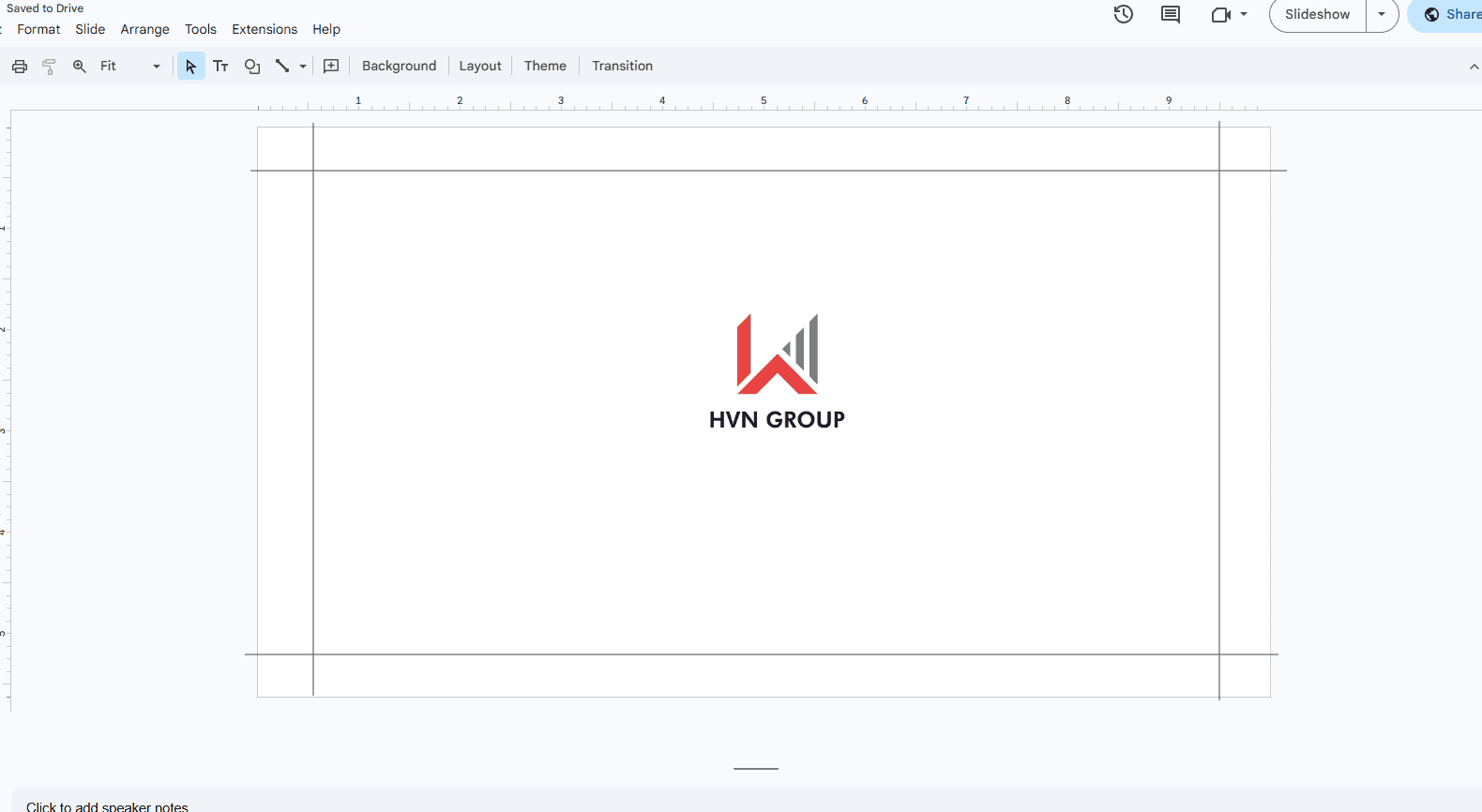1482x812 pixels.
Task: Open the Arrange menu
Action: pos(145,29)
